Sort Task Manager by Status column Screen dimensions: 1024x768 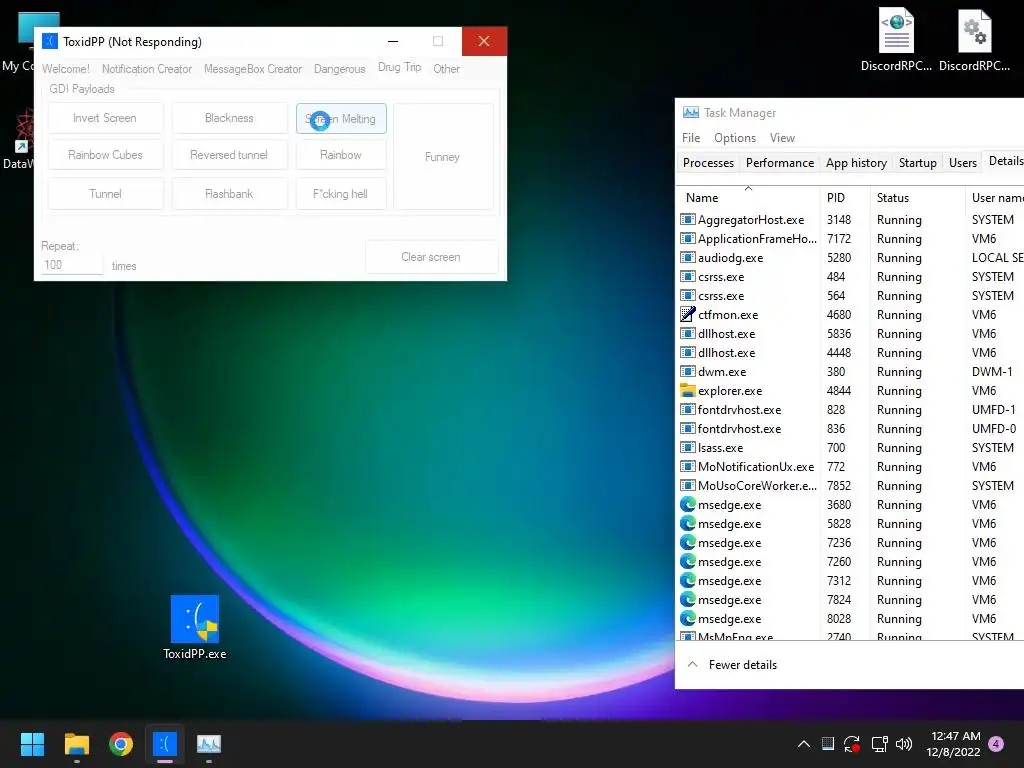click(917, 198)
